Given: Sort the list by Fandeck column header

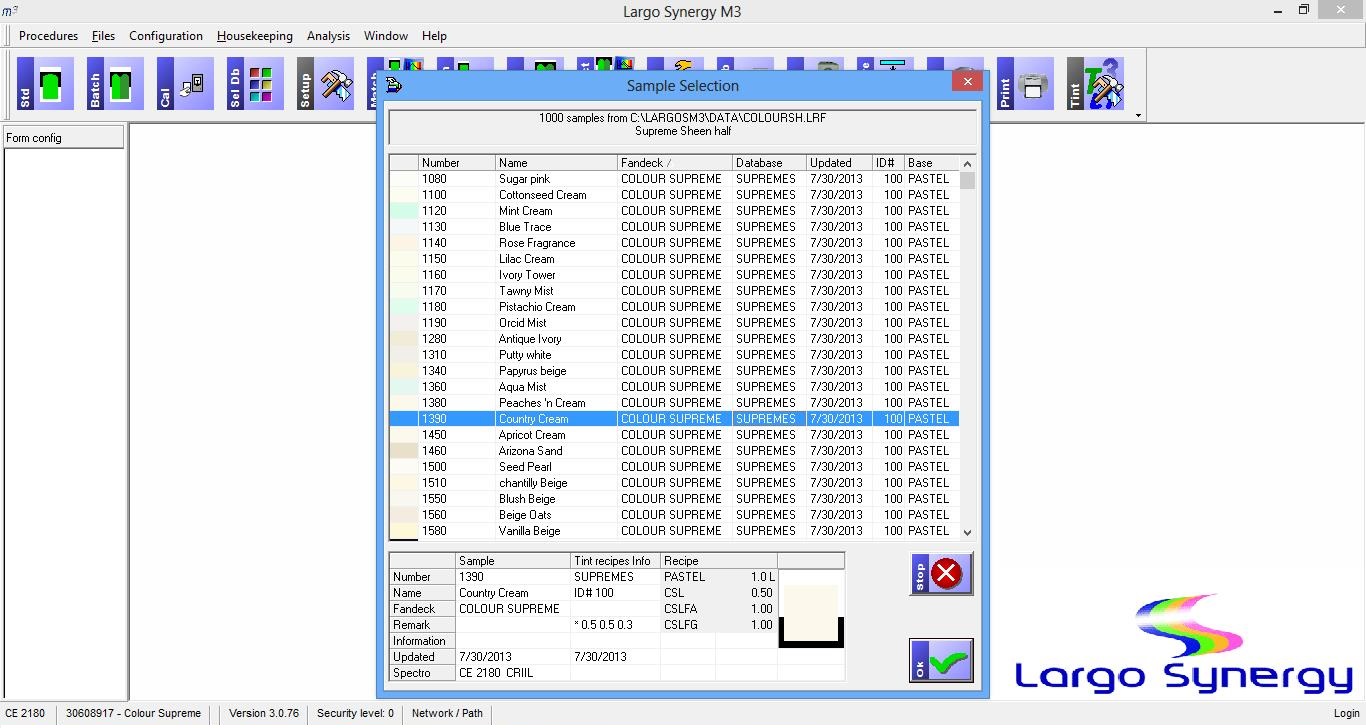Looking at the screenshot, I should (x=674, y=163).
